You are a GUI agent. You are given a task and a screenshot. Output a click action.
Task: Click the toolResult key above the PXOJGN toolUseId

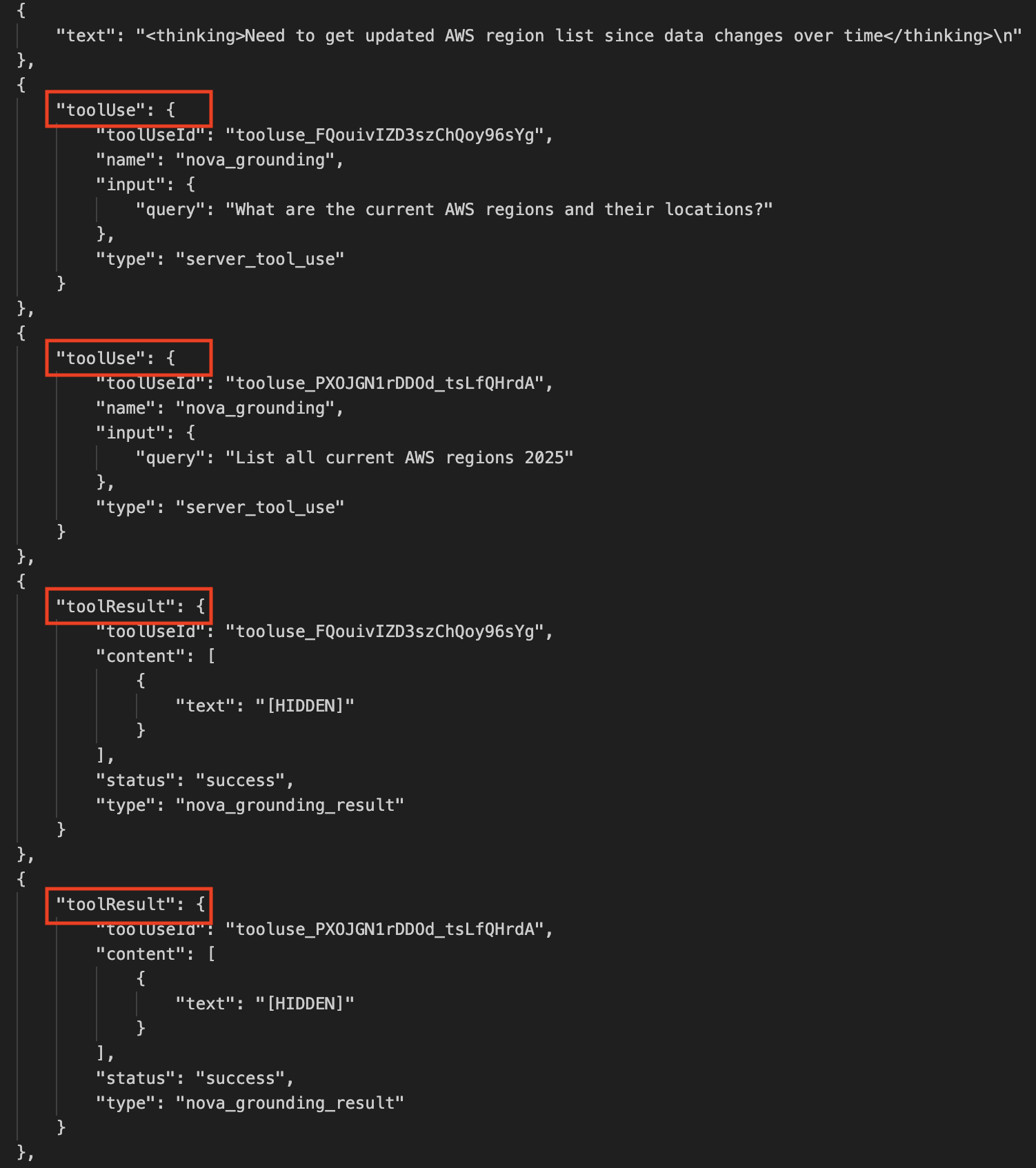tap(116, 905)
